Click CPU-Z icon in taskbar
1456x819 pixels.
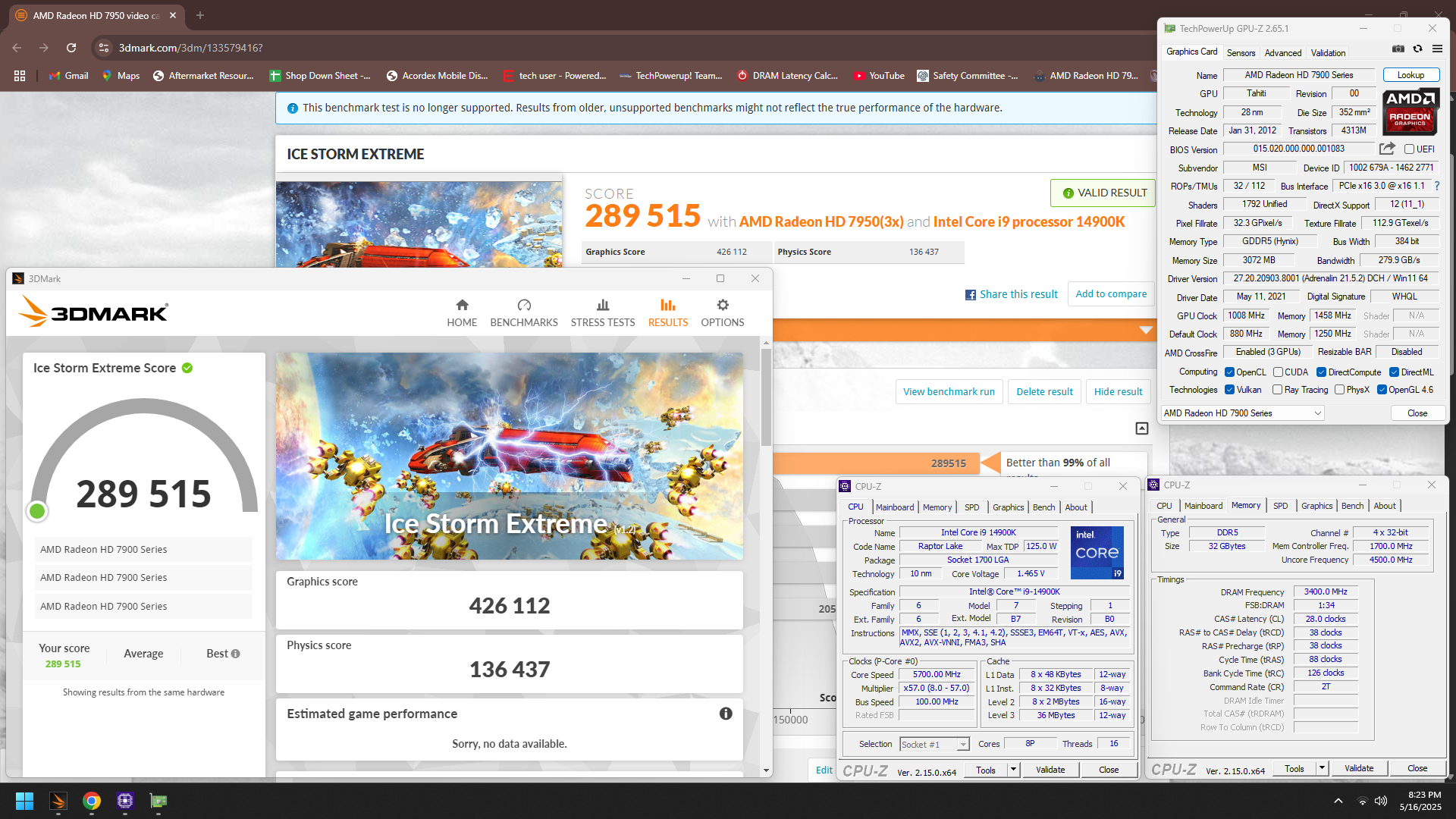(x=125, y=801)
